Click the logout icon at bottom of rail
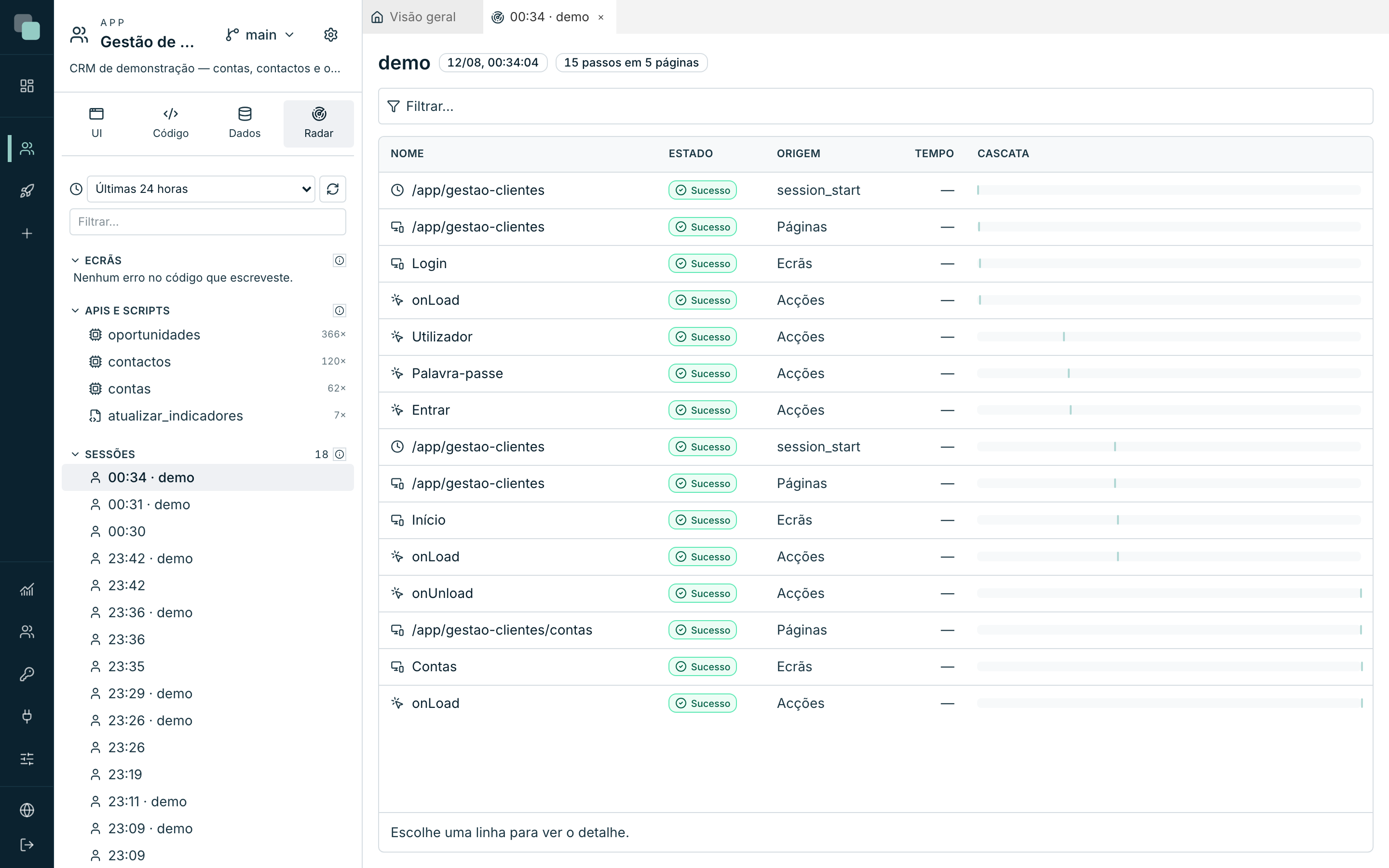The width and height of the screenshot is (1389, 868). tap(27, 845)
